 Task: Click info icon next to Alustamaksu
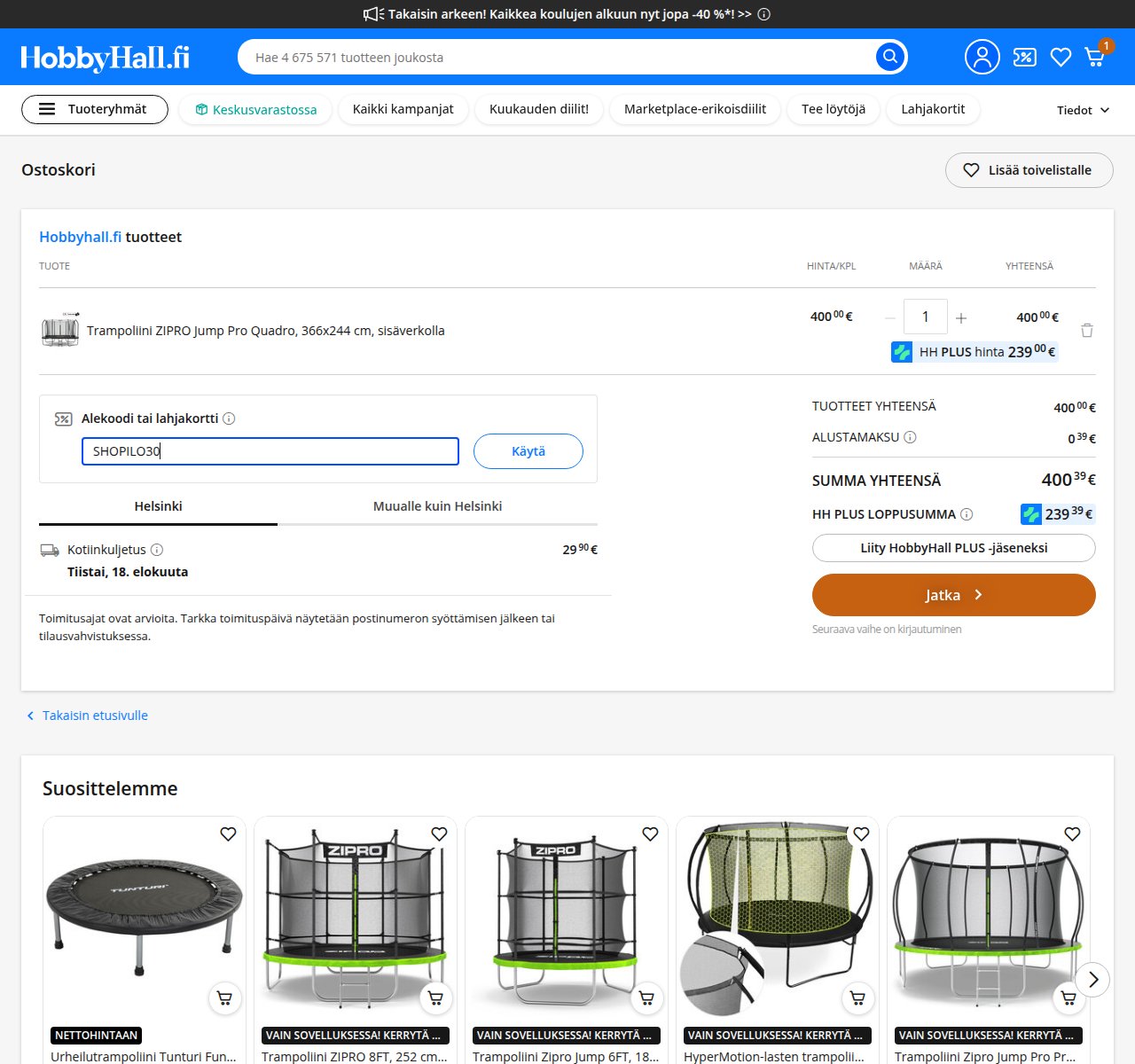(x=910, y=437)
